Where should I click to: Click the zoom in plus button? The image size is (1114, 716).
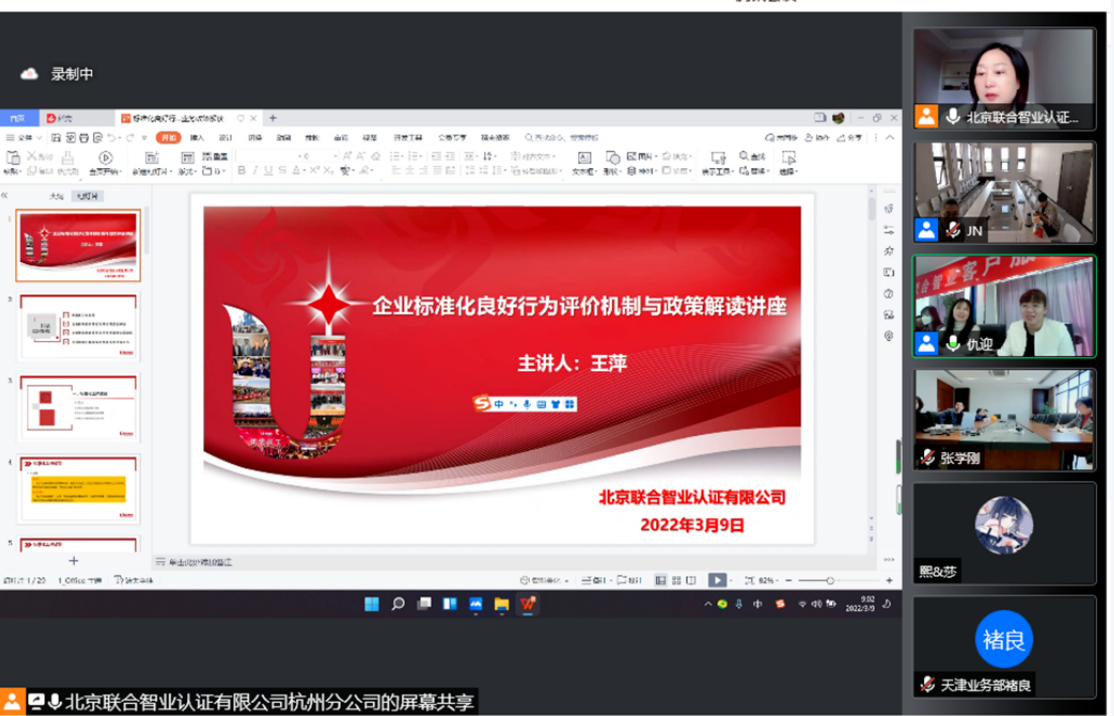(x=889, y=580)
